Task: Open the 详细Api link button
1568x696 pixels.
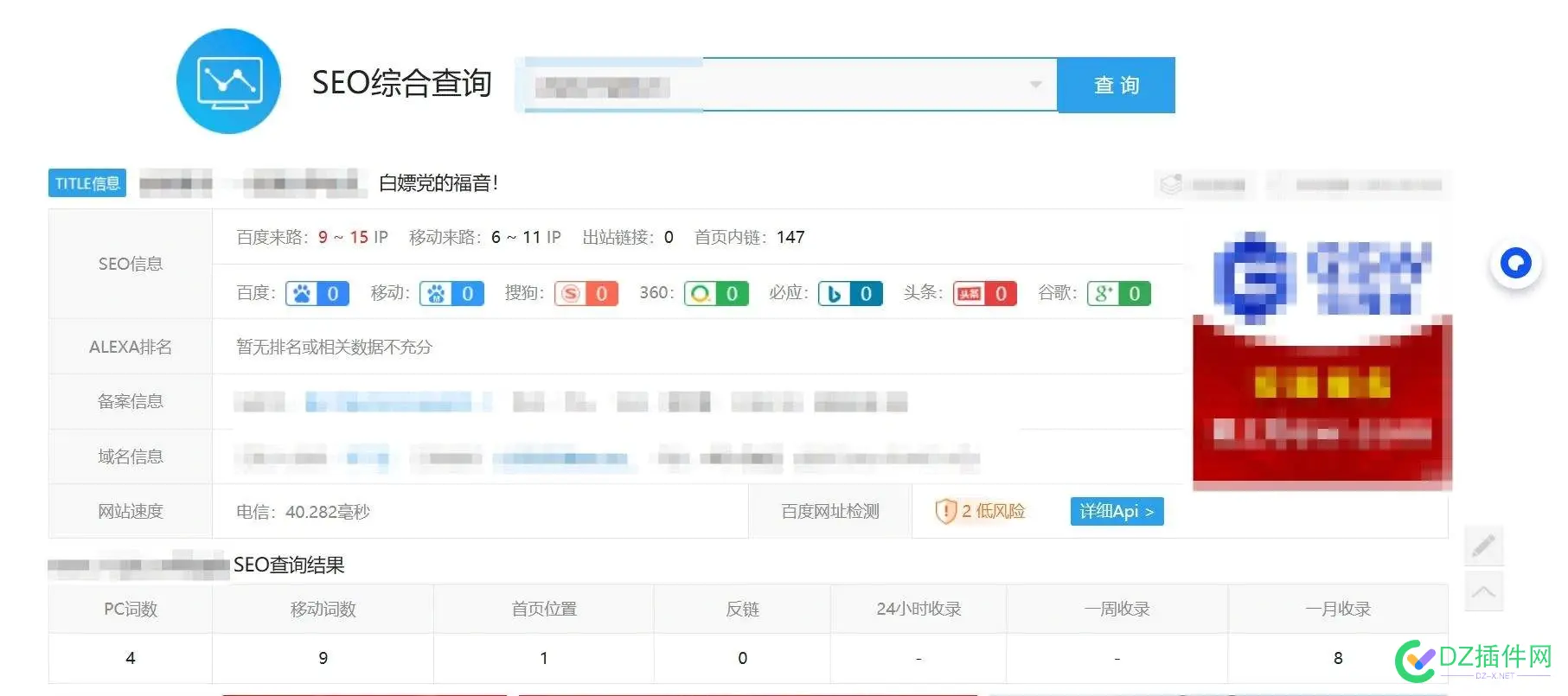Action: [x=1117, y=511]
